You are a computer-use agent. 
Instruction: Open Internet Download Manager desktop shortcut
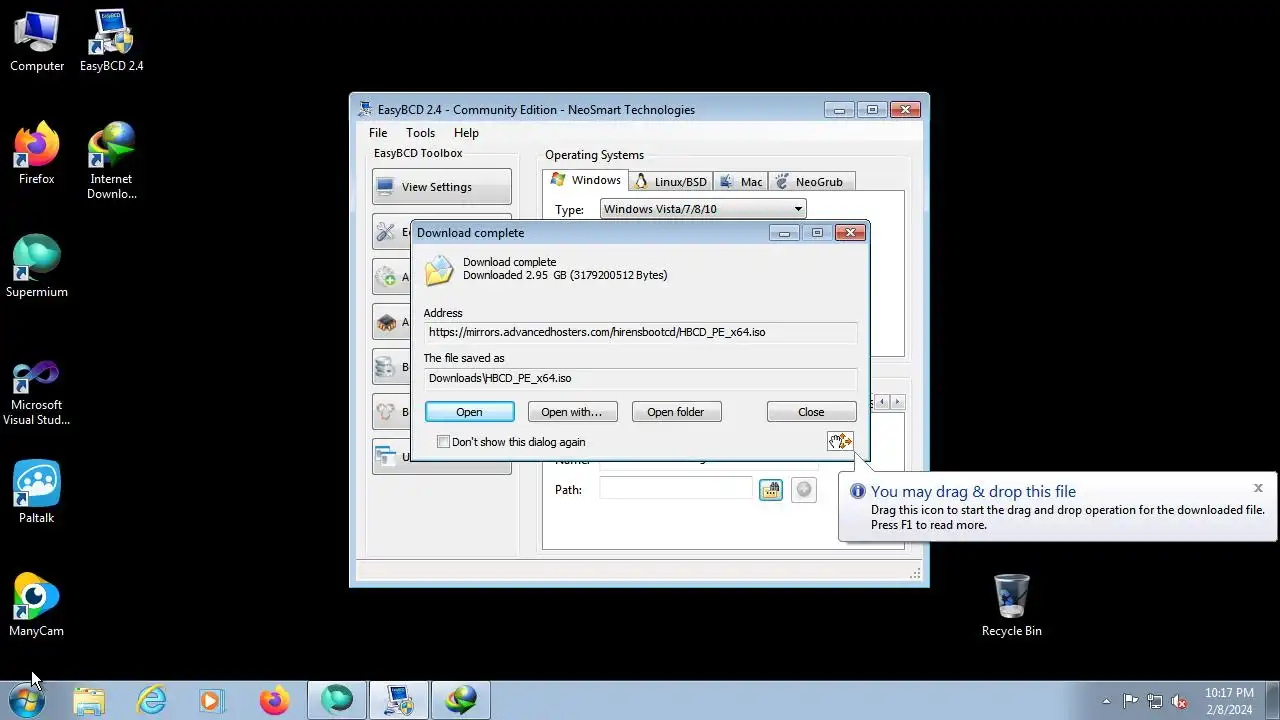(x=111, y=160)
